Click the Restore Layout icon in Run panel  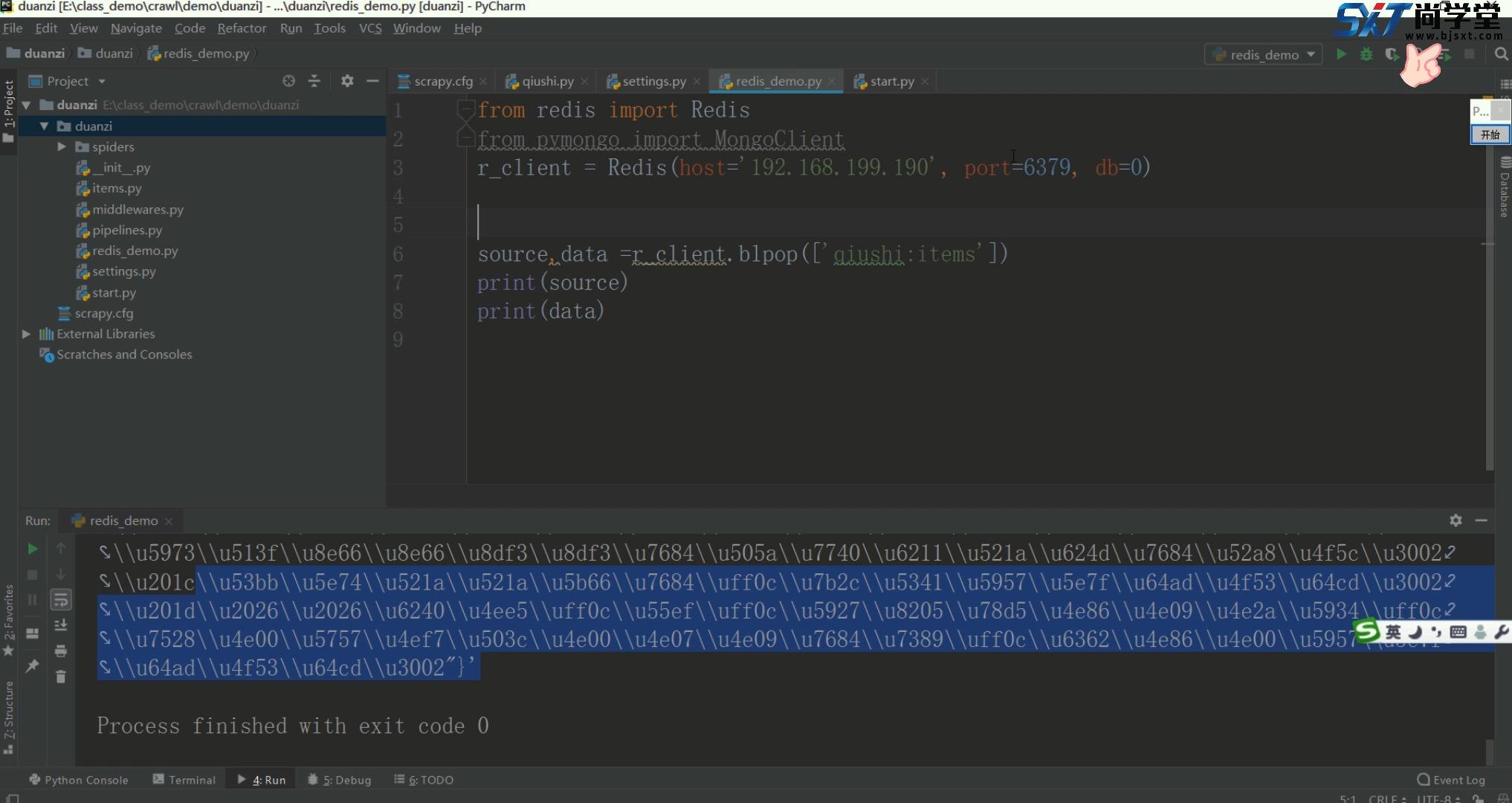click(32, 633)
